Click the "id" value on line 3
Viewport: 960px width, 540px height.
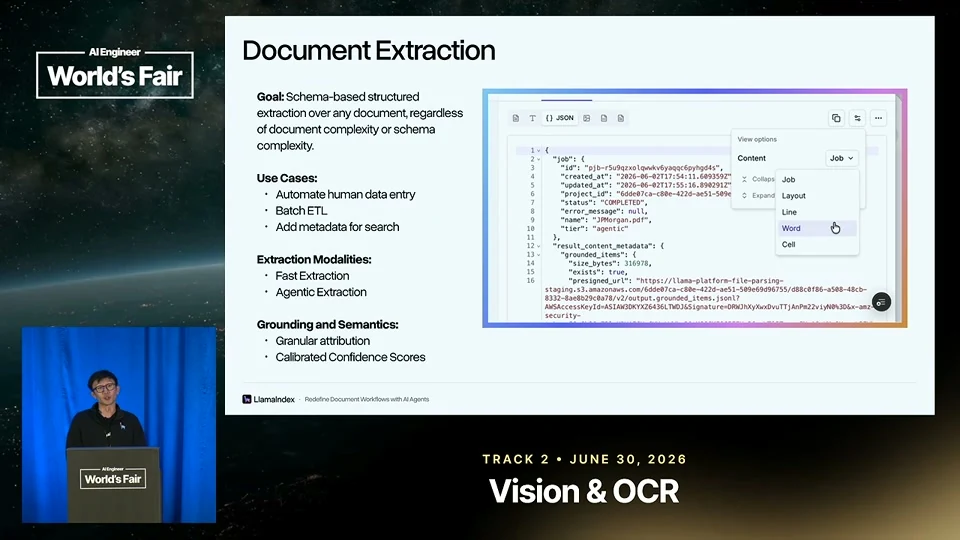(x=653, y=168)
